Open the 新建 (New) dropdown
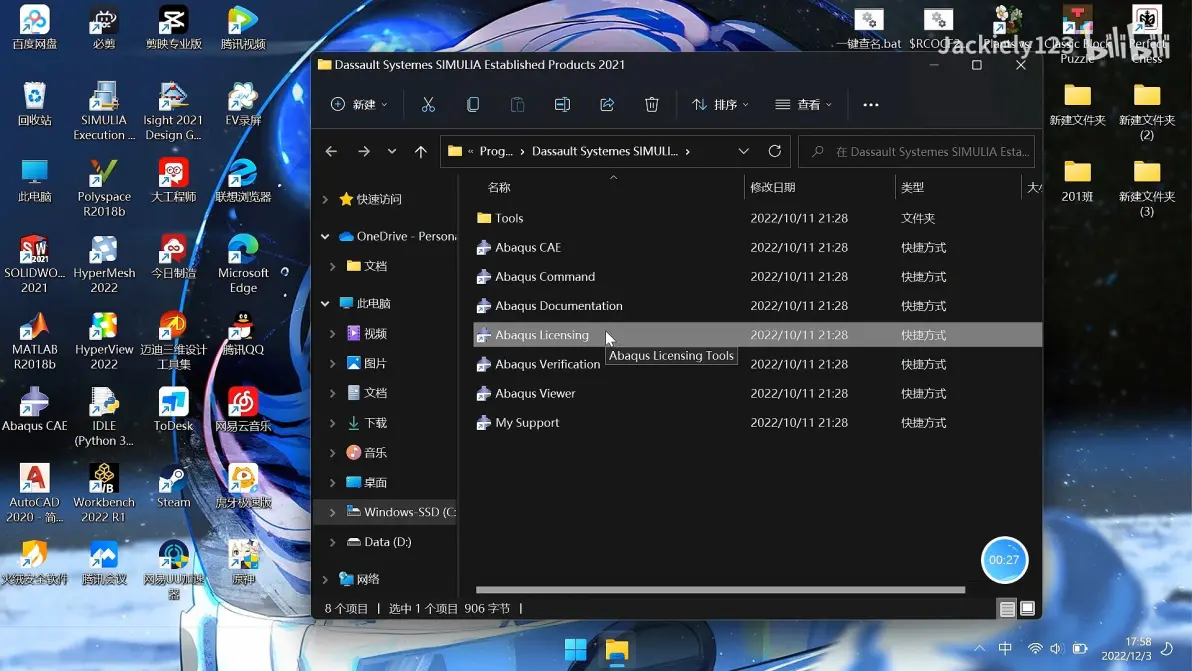 click(360, 105)
